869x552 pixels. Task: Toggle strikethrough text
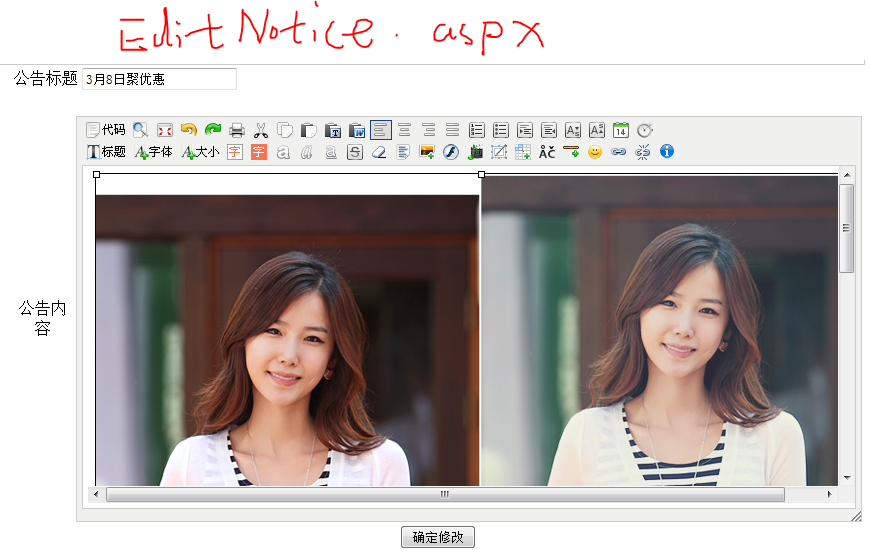(355, 152)
